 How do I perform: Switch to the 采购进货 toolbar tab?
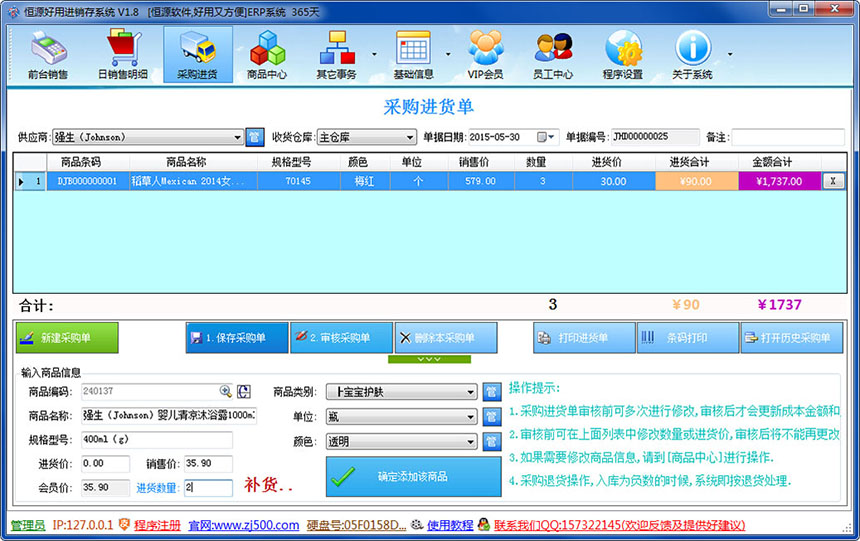point(197,55)
